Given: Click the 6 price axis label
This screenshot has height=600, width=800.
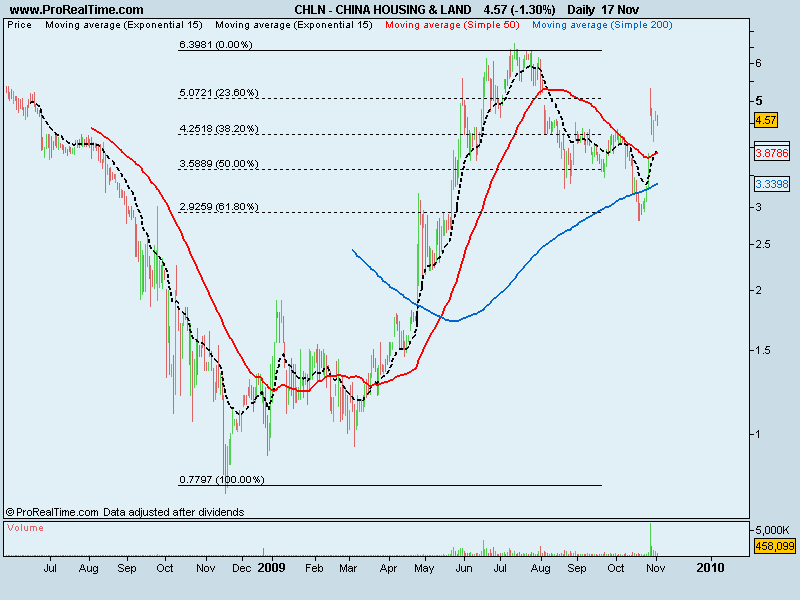Looking at the screenshot, I should [x=759, y=63].
